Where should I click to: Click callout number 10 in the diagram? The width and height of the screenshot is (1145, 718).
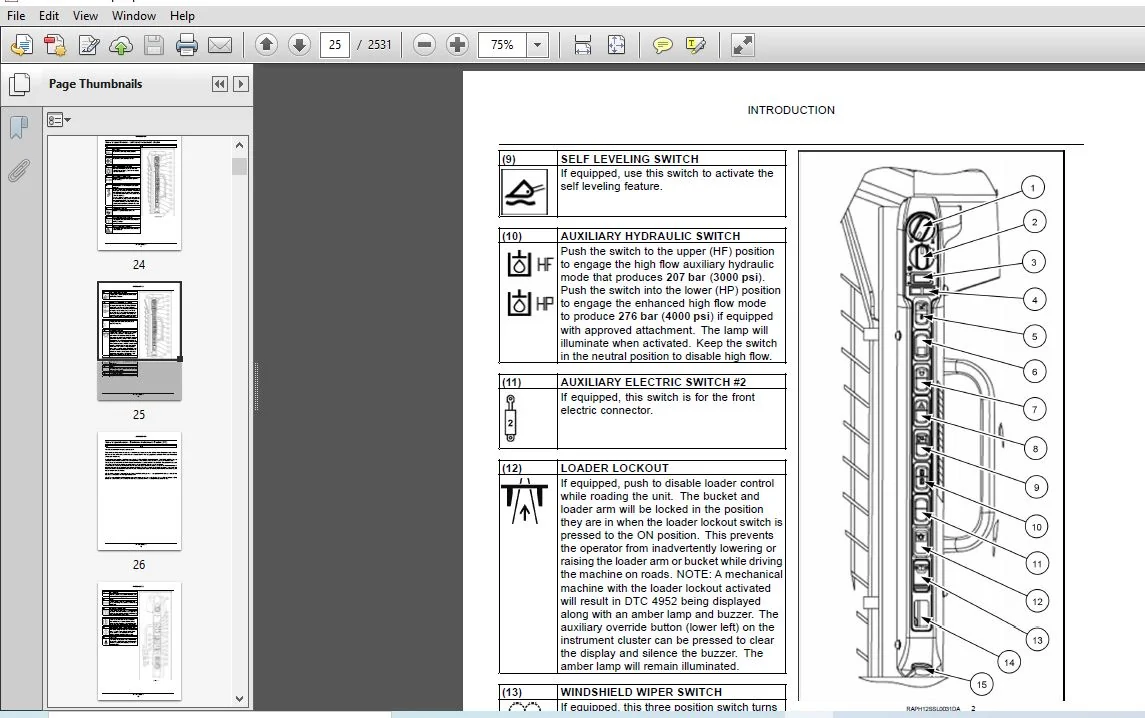(1036, 527)
